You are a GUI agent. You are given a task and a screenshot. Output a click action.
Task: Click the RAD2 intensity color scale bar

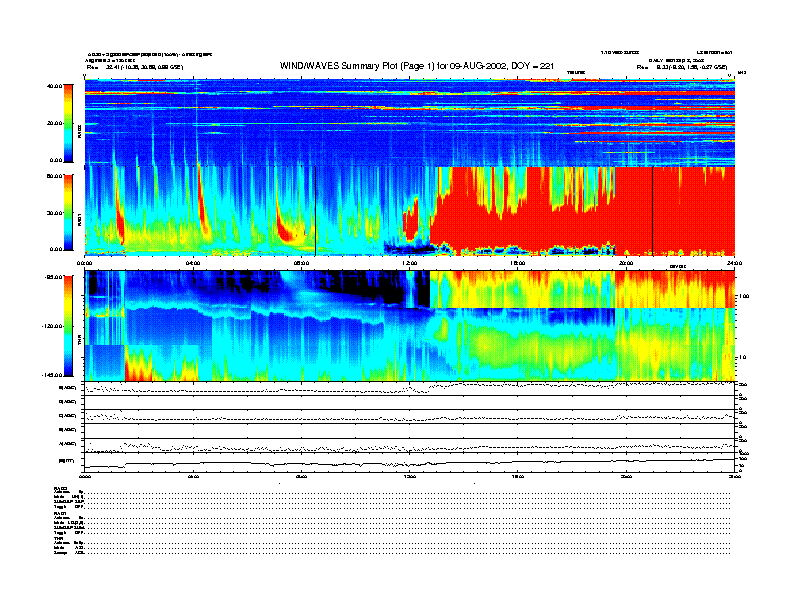coord(68,123)
